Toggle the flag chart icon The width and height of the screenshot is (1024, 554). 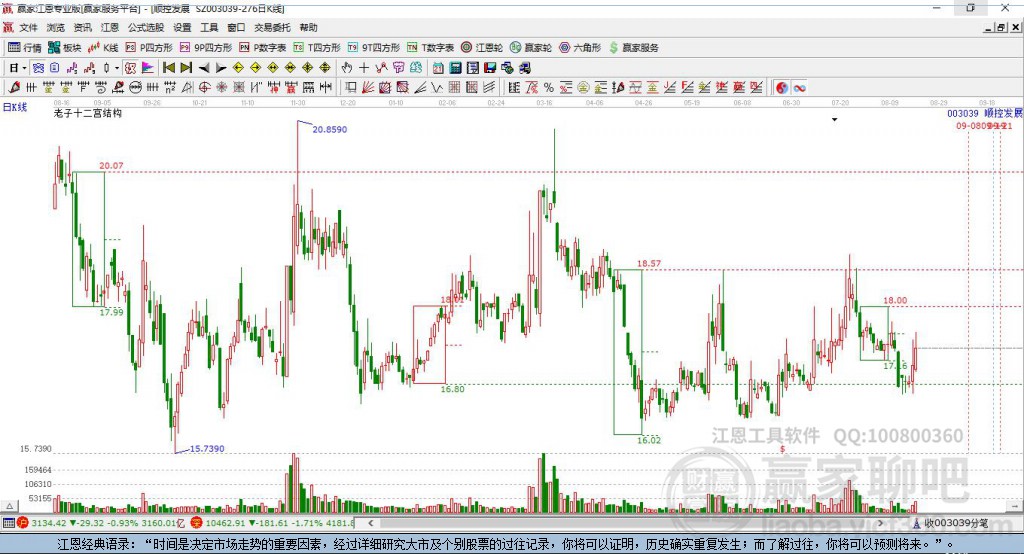pos(148,68)
